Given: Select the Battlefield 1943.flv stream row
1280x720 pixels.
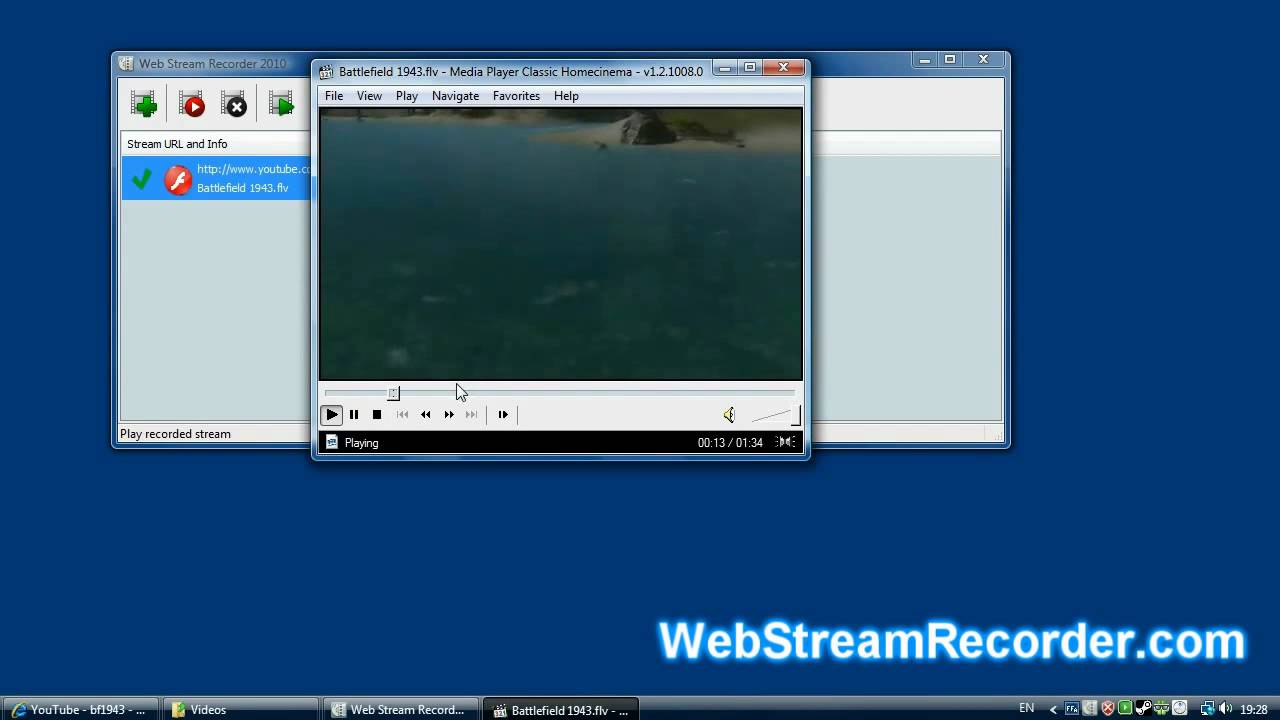Looking at the screenshot, I should pos(217,178).
